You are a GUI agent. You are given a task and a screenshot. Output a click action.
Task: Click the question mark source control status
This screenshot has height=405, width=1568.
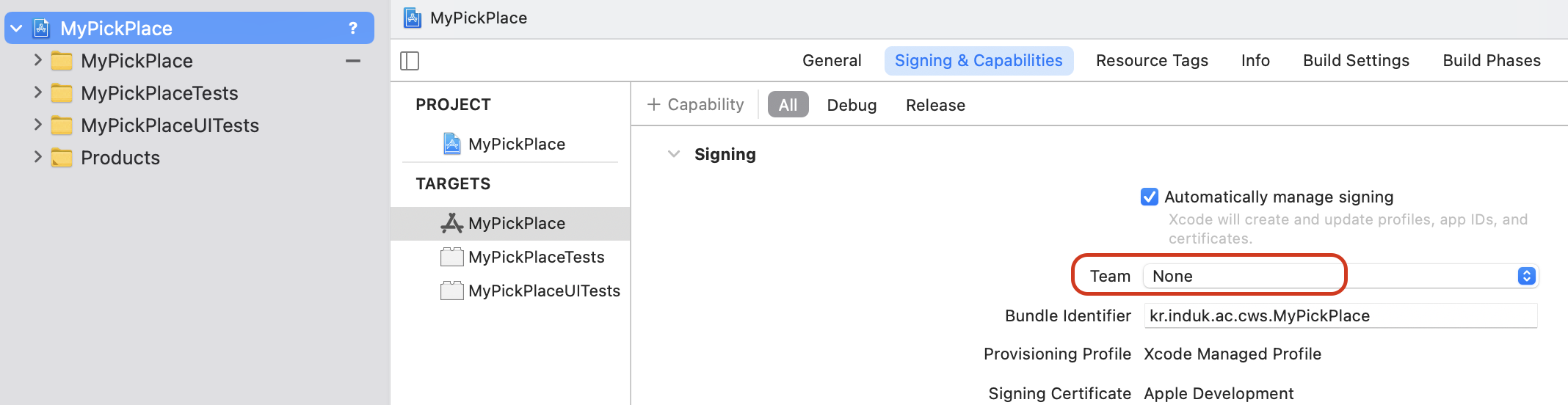[353, 29]
